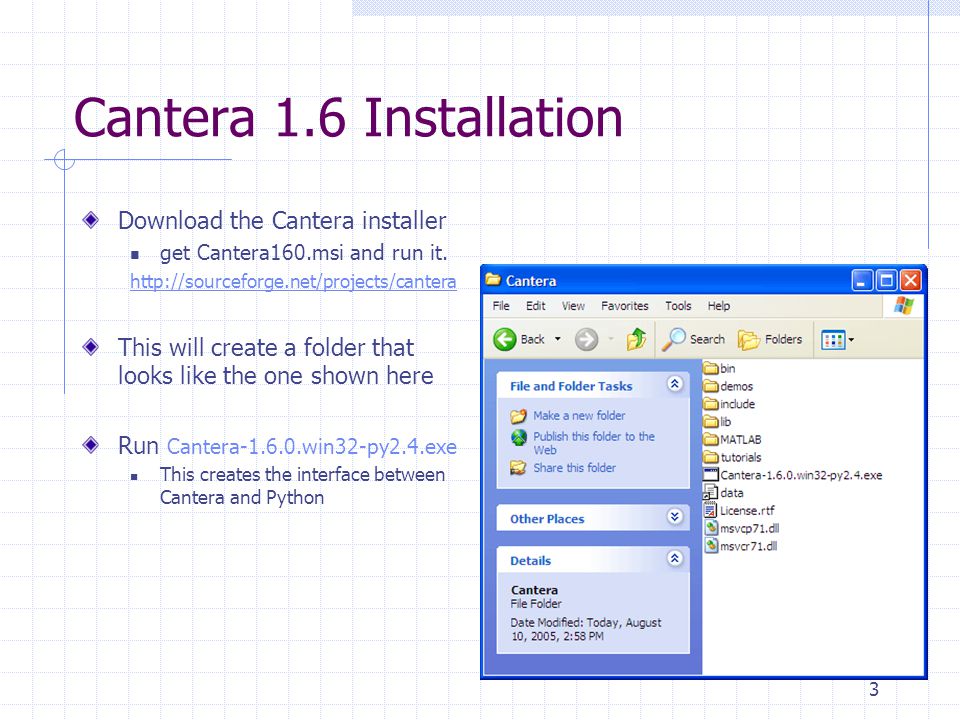Click the bin folder name
960x720 pixels.
point(728,369)
